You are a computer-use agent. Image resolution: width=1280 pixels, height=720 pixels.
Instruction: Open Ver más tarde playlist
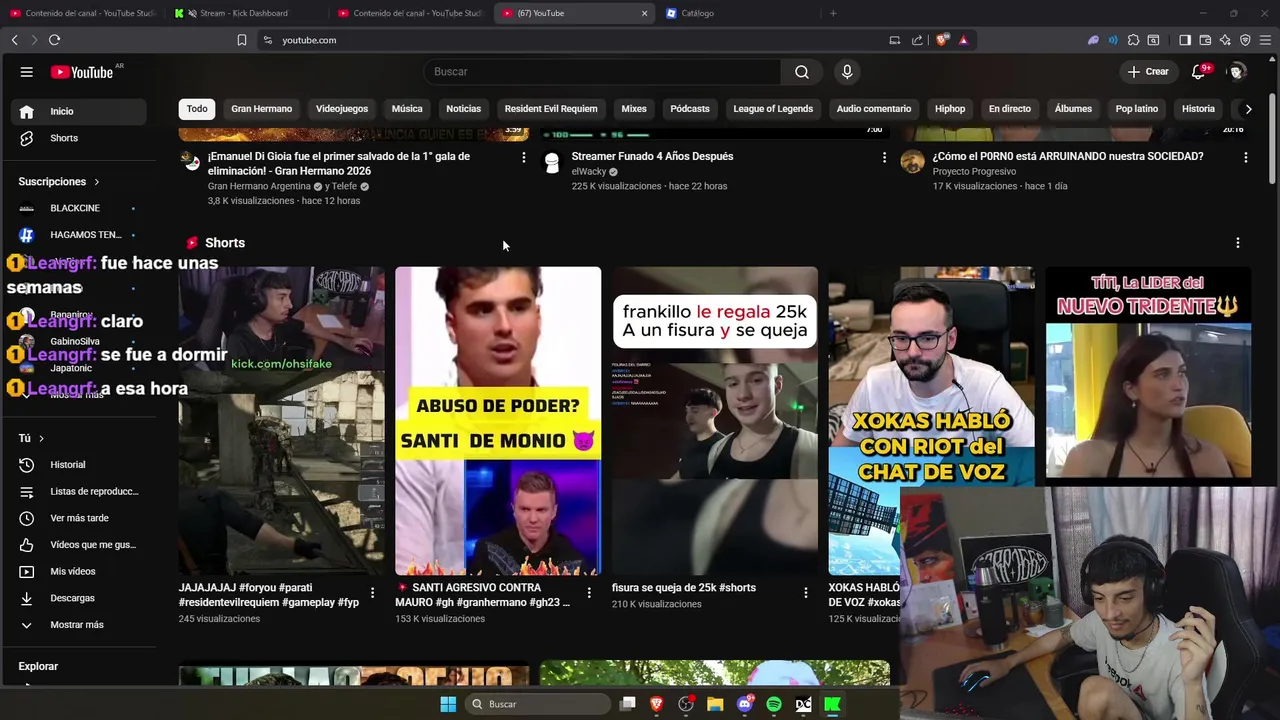[78, 518]
